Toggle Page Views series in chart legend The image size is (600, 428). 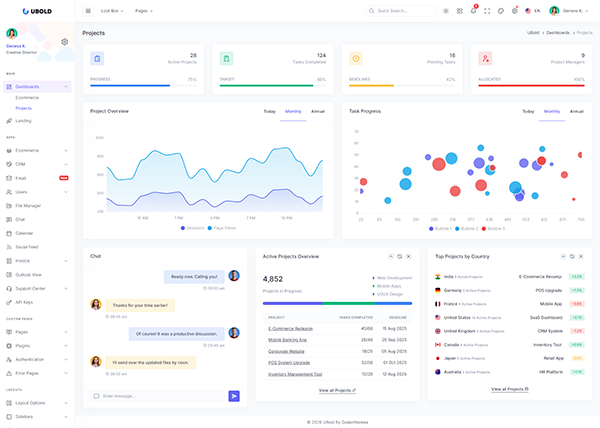tap(223, 228)
